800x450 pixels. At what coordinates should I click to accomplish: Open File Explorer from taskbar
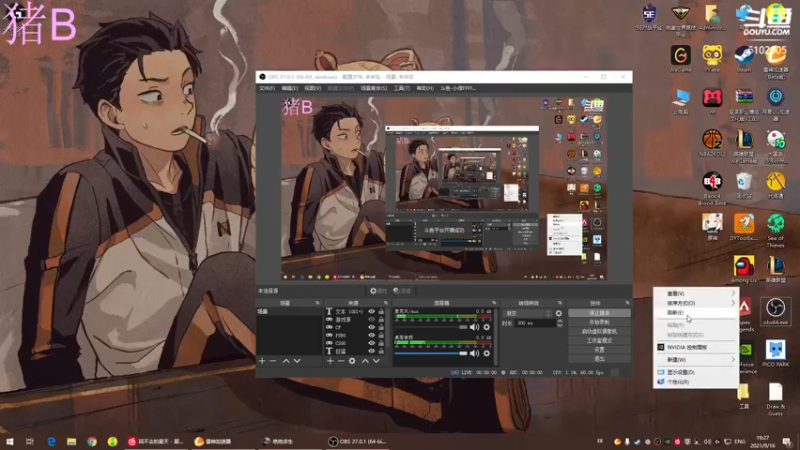click(x=71, y=441)
